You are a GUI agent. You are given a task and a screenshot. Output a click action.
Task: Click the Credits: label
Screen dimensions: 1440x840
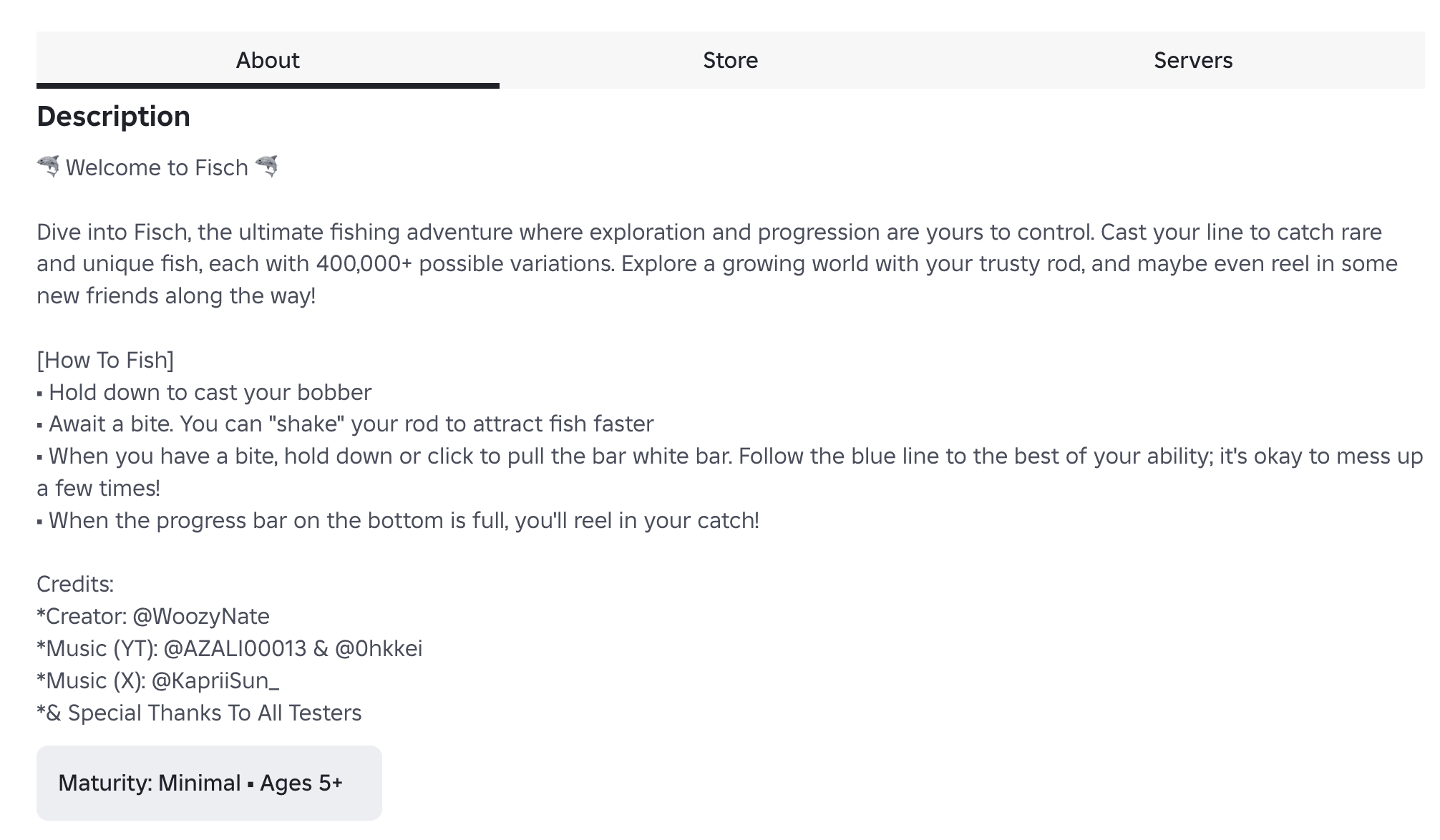pos(75,584)
